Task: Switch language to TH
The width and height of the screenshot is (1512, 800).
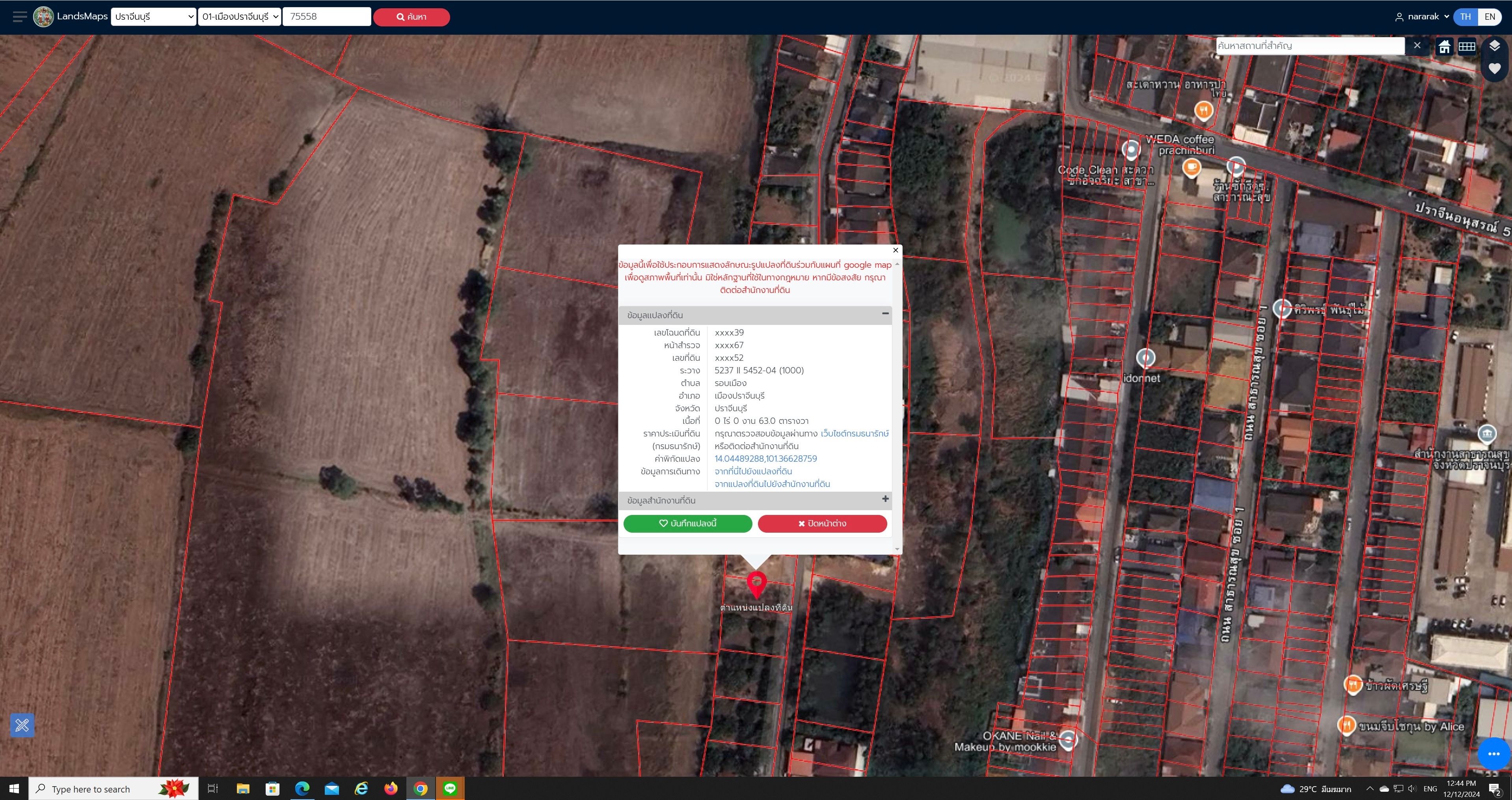Action: [x=1465, y=17]
